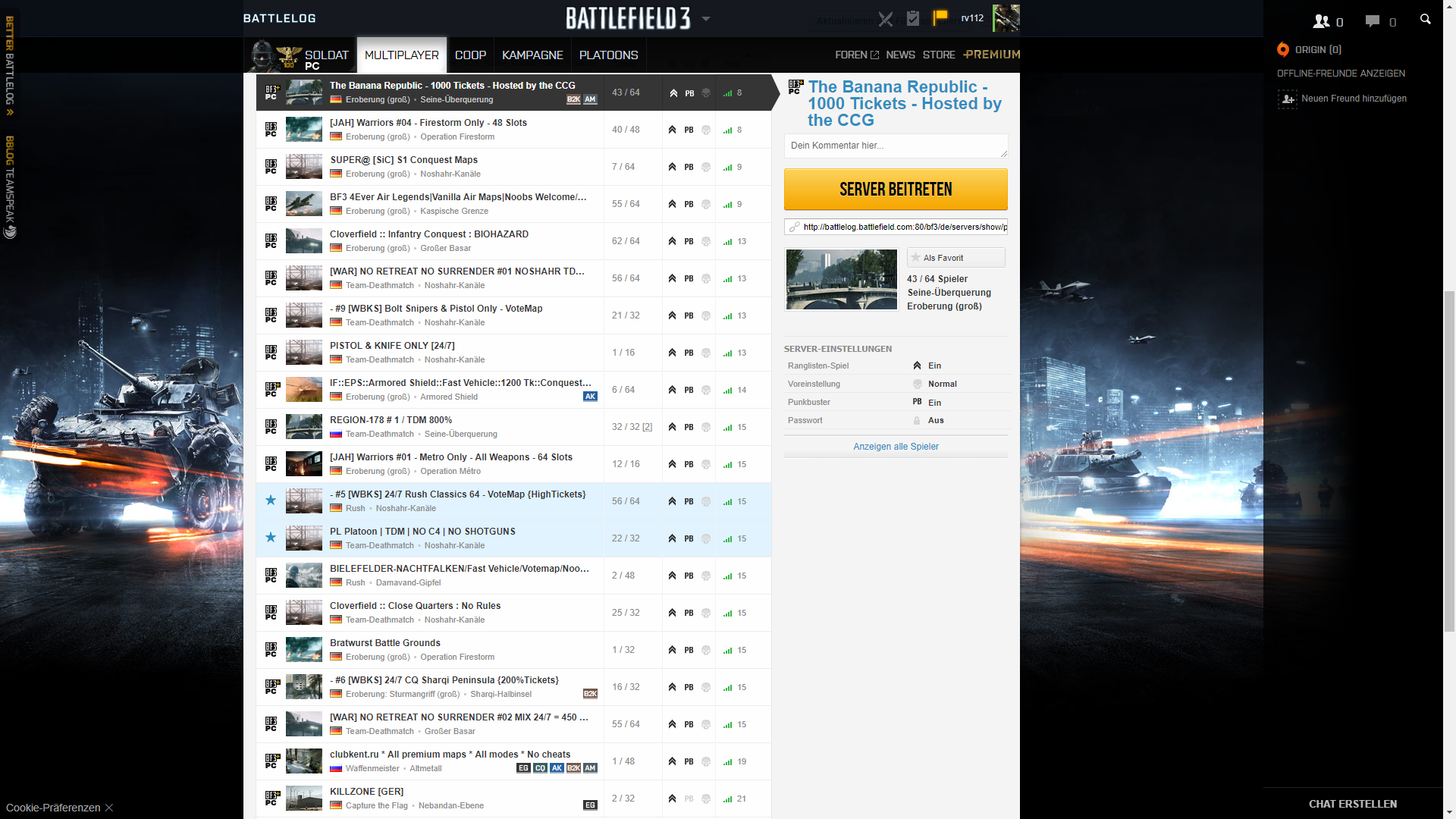The height and width of the screenshot is (819, 1456).
Task: Open the Battlefield 3 game dropdown arrow
Action: 706,19
